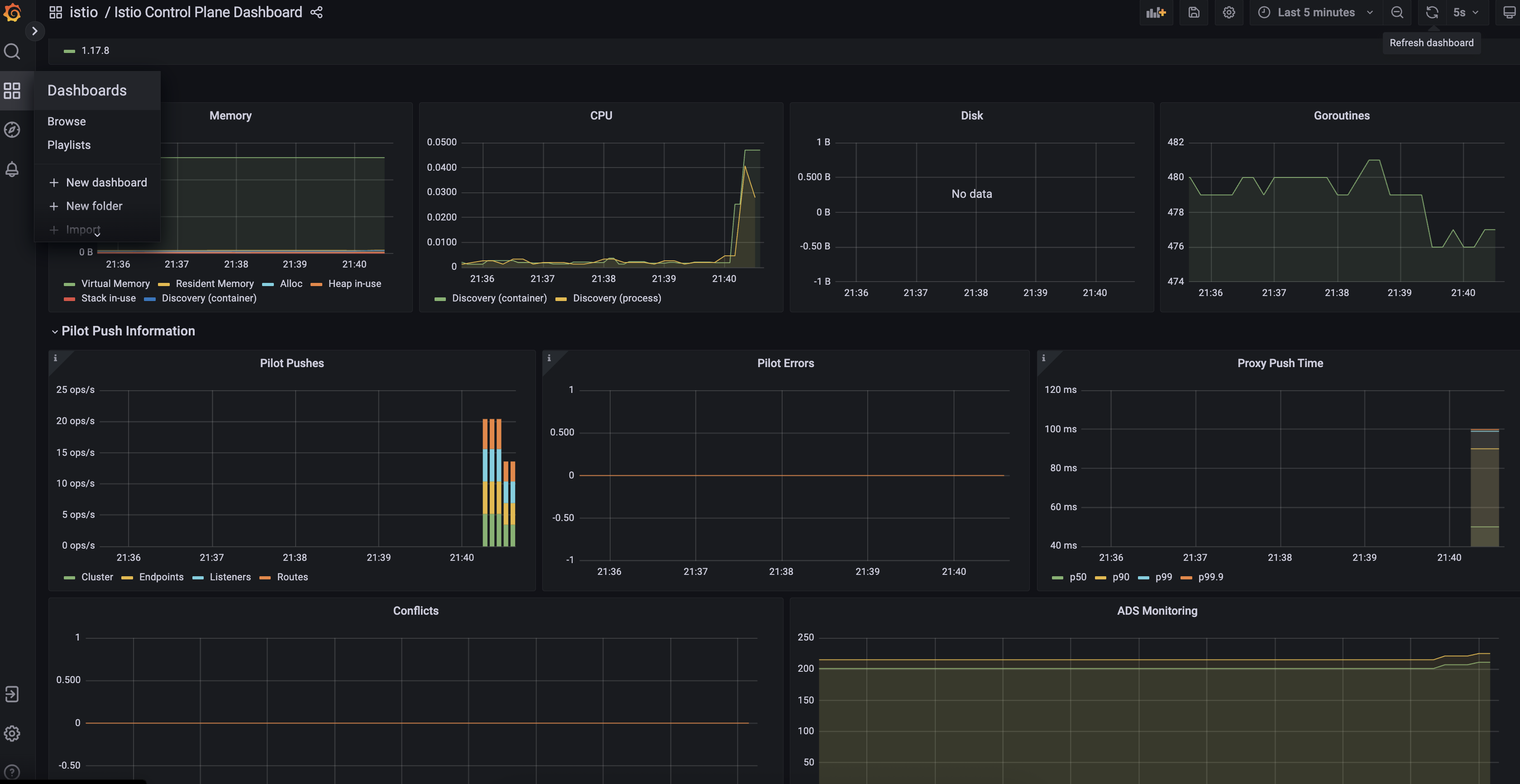Open the Explore compass icon
1520x784 pixels.
(x=12, y=130)
